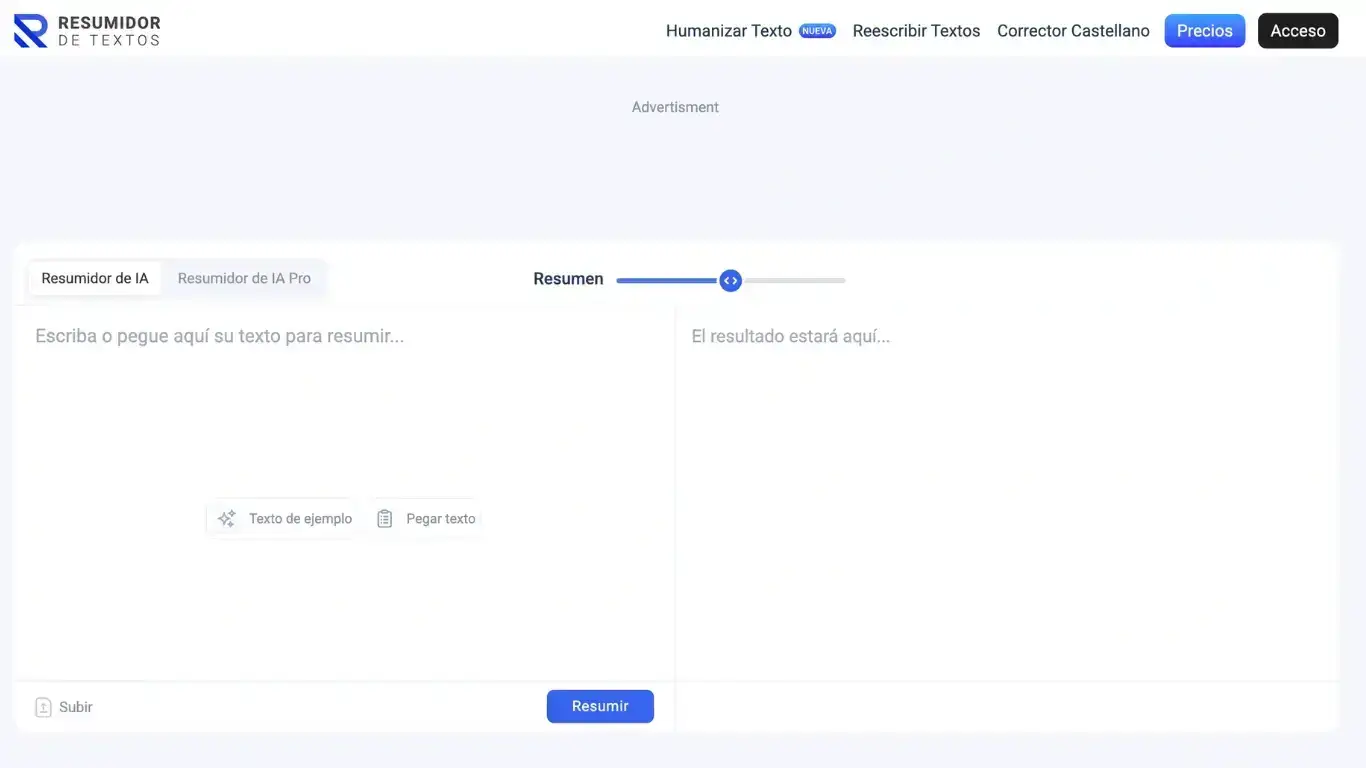1366x768 pixels.
Task: Click the Acceso button
Action: click(1298, 30)
